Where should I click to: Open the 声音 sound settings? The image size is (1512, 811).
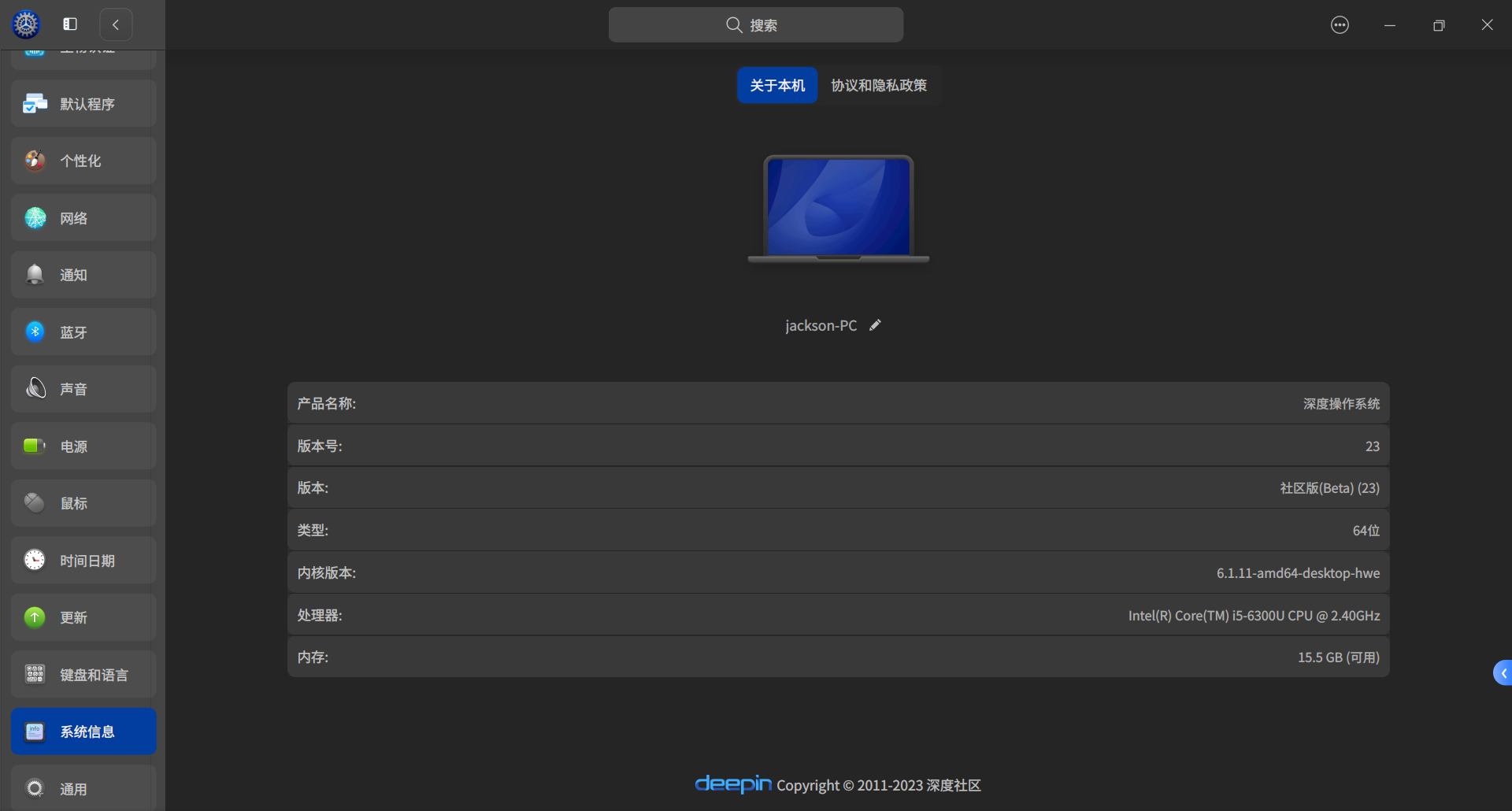coord(83,388)
